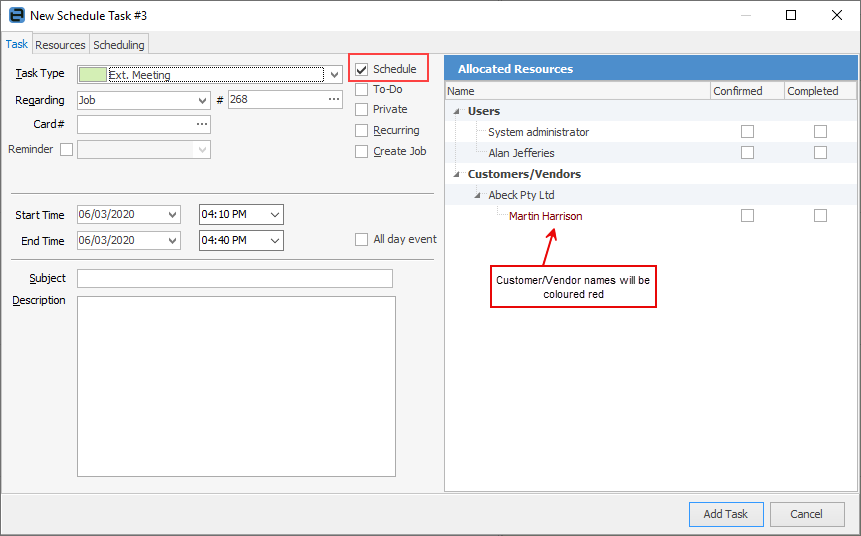
Task: Tick Confirmed for Martin Harrison
Action: (747, 215)
